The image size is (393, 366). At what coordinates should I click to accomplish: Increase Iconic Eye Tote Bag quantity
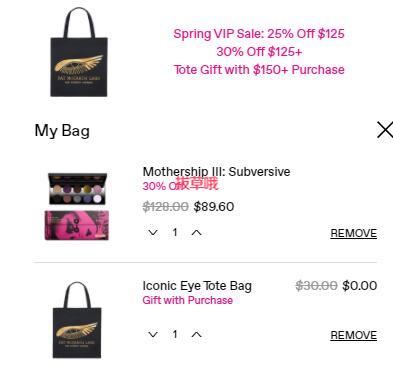[197, 334]
